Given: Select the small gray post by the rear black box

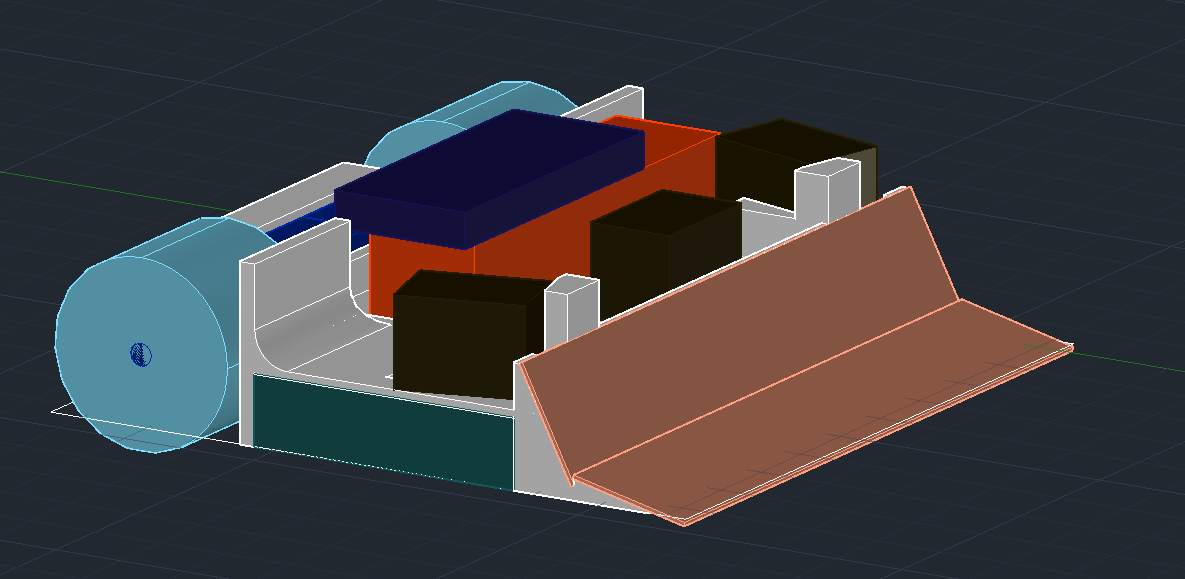Looking at the screenshot, I should [x=827, y=189].
